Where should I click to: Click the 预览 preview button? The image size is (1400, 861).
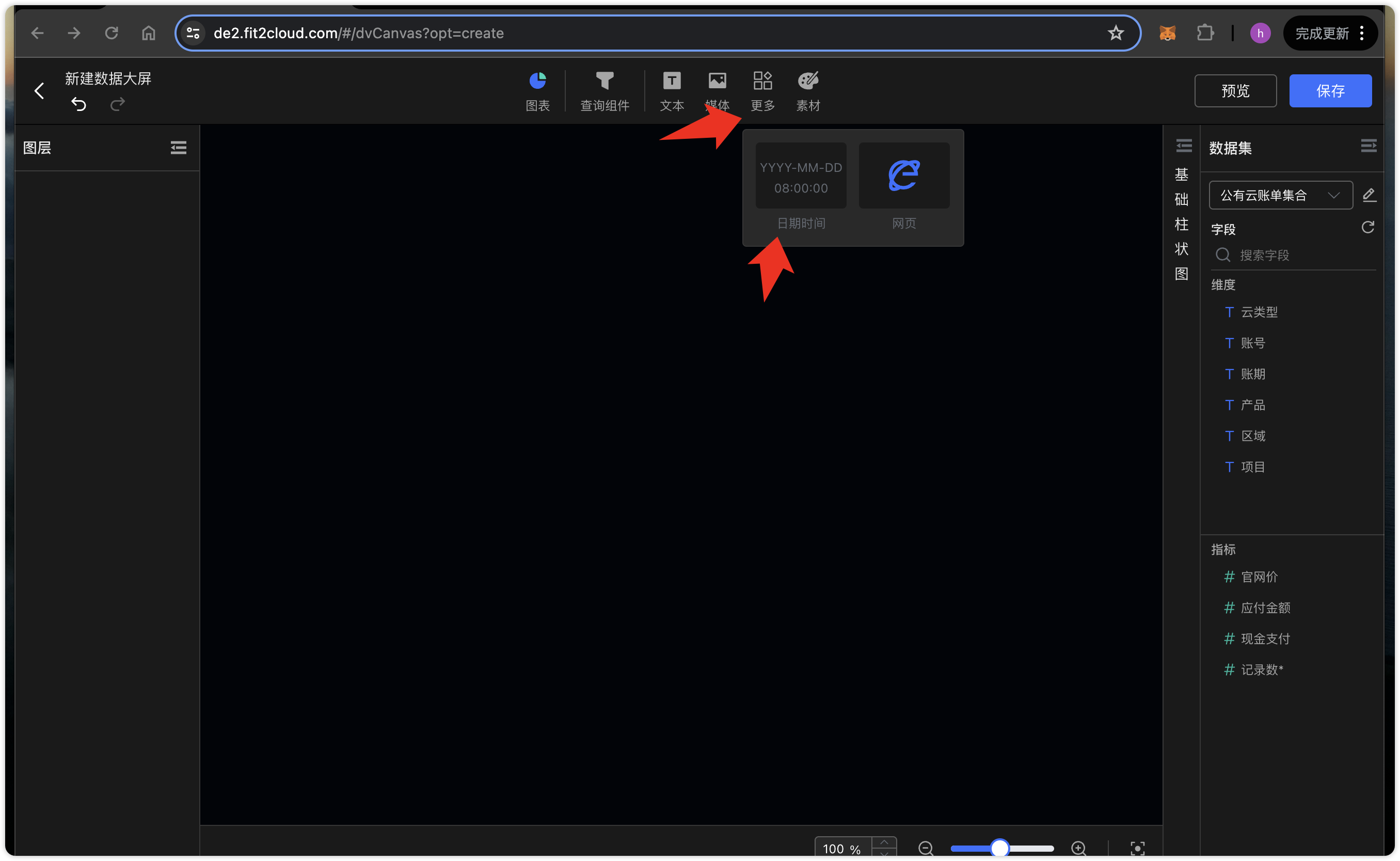(x=1235, y=90)
